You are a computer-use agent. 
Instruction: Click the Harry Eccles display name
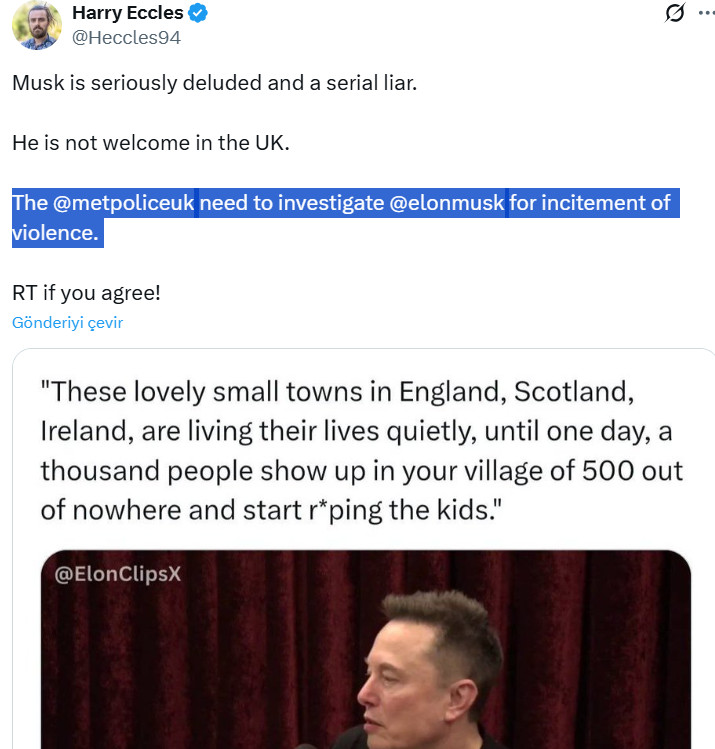point(128,13)
